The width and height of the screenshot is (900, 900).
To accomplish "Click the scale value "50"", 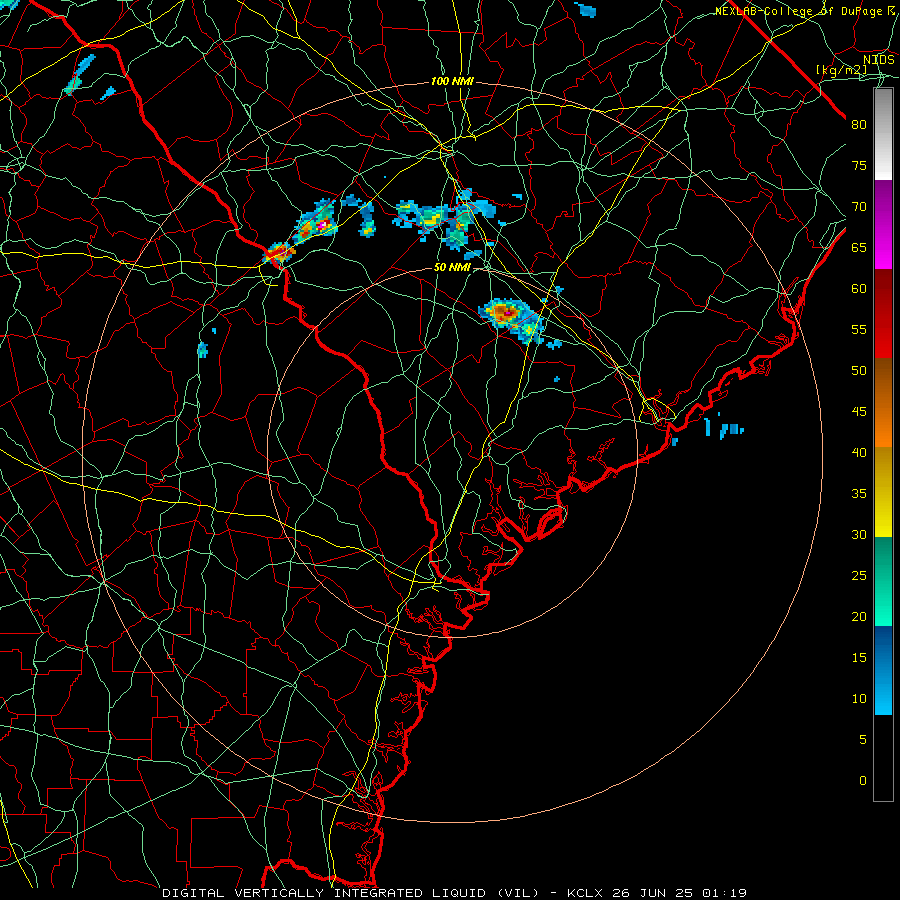I will [x=859, y=371].
